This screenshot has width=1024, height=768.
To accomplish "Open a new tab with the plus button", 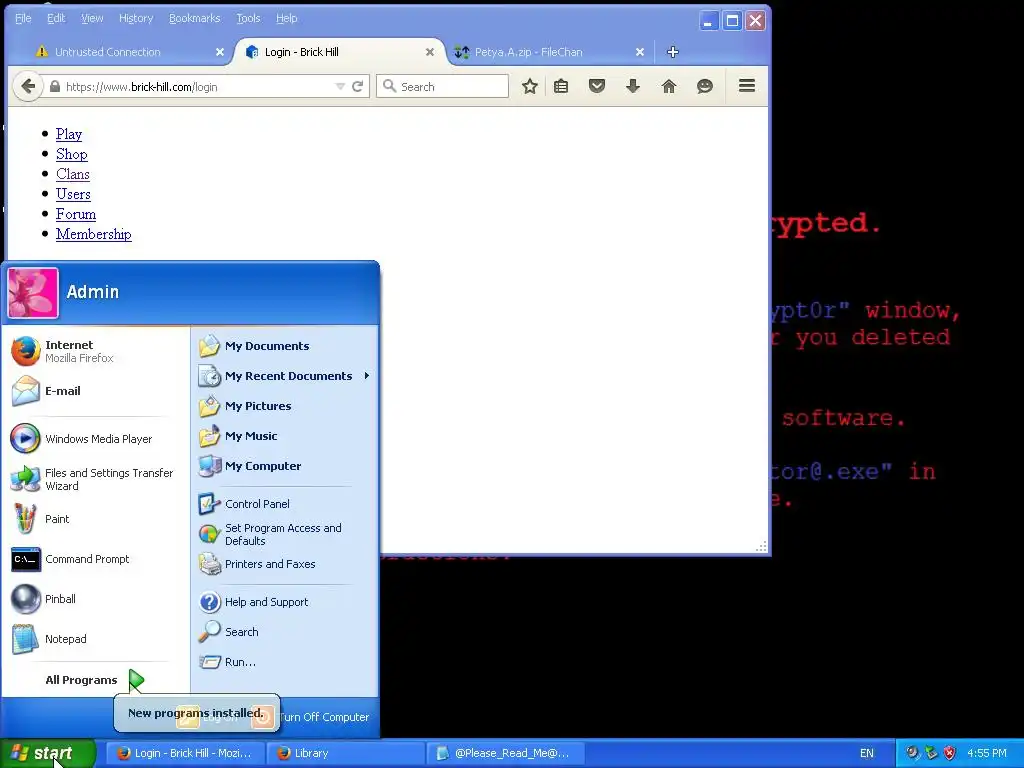I will pyautogui.click(x=673, y=52).
